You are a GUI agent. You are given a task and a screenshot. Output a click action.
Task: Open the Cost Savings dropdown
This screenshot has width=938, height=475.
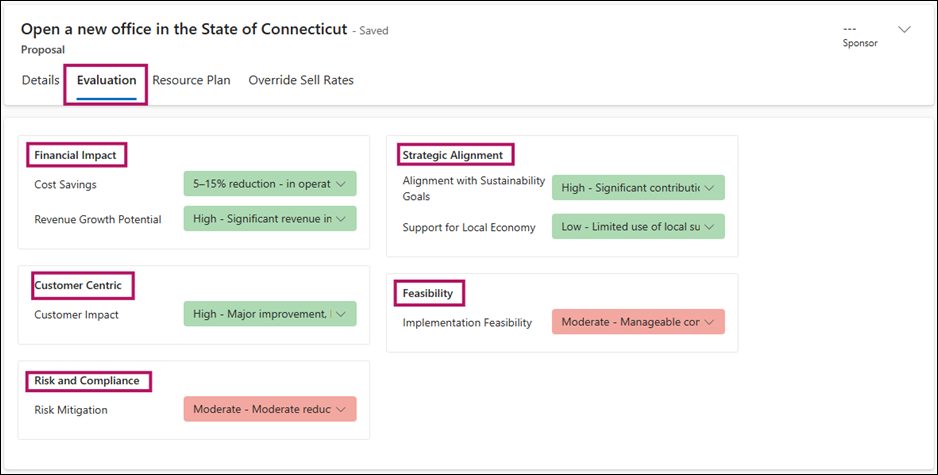(270, 184)
